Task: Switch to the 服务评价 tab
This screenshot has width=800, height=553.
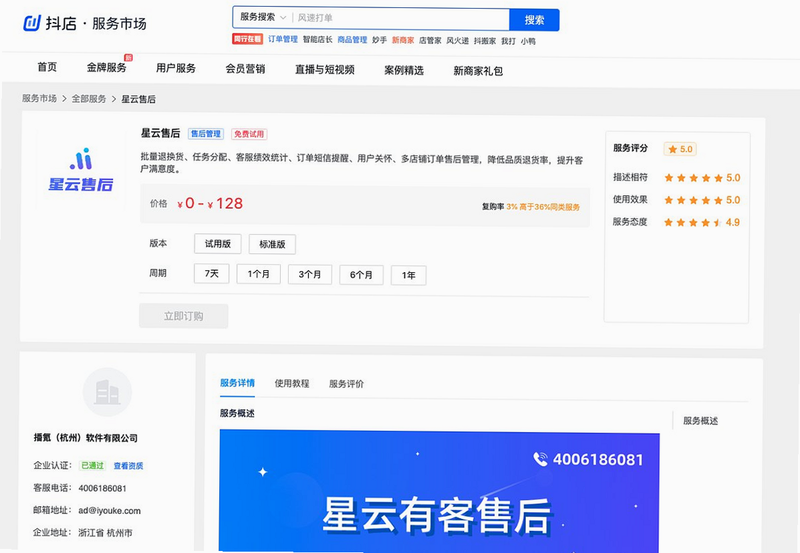Action: tap(346, 384)
